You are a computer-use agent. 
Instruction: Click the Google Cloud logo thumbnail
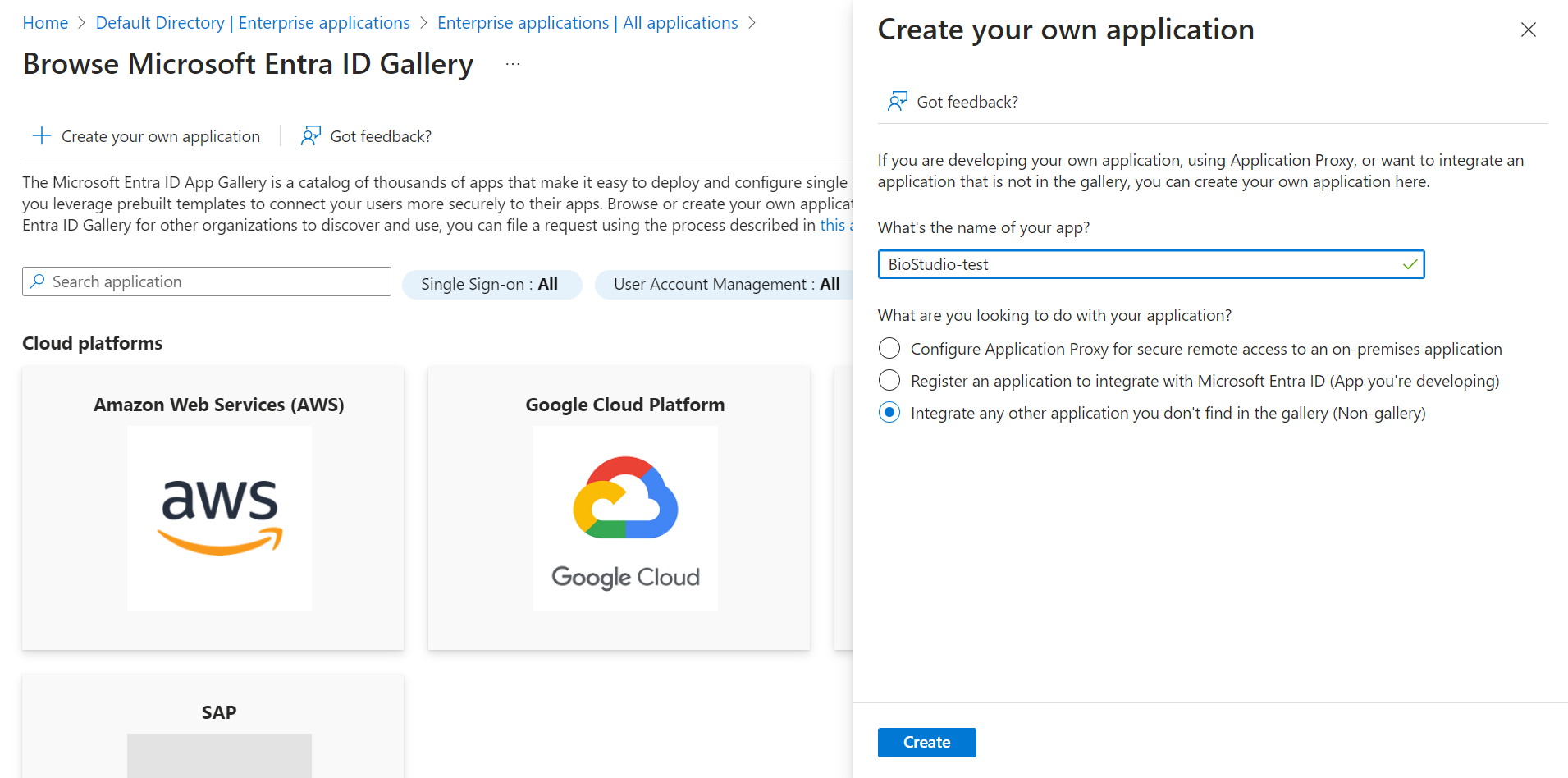[625, 518]
